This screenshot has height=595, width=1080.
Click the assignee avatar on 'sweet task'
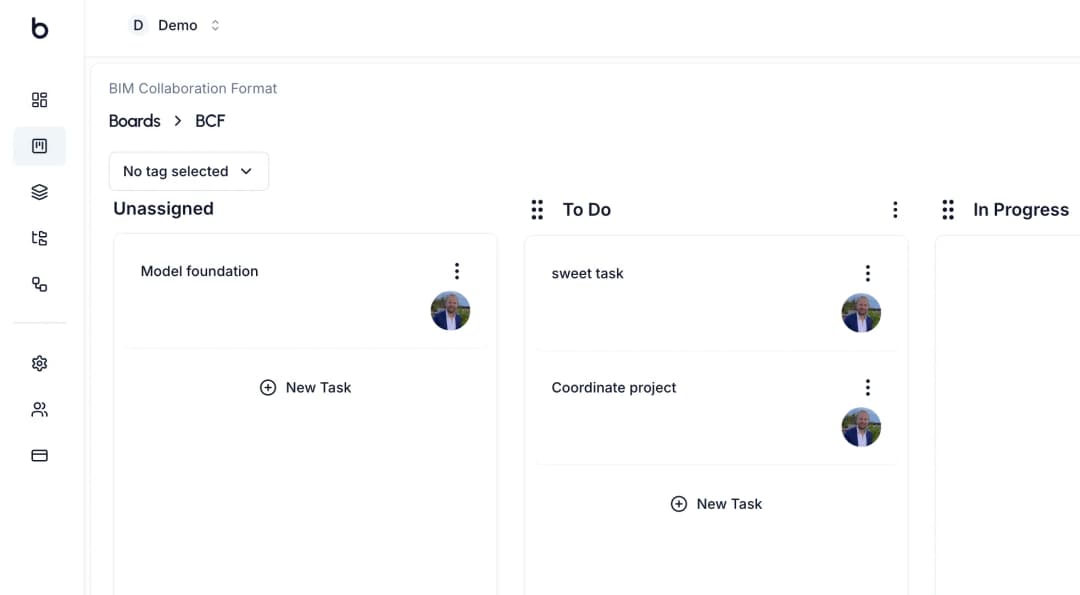pyautogui.click(x=861, y=312)
